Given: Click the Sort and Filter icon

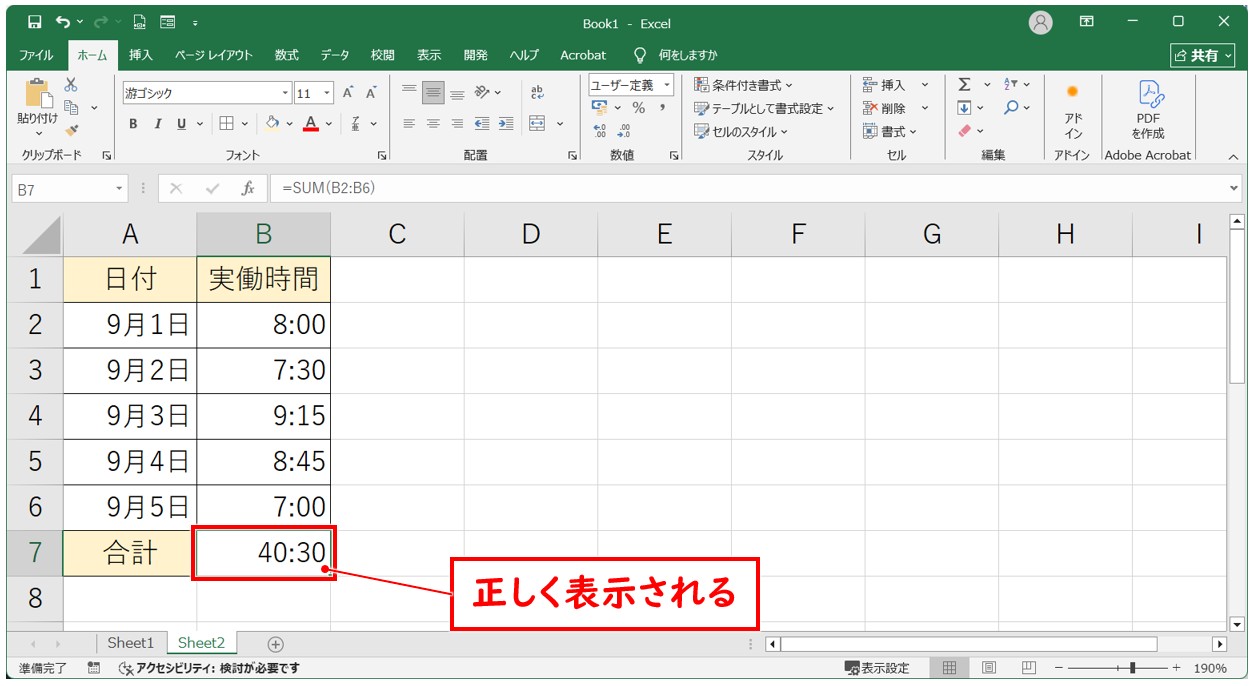Looking at the screenshot, I should [x=1011, y=85].
